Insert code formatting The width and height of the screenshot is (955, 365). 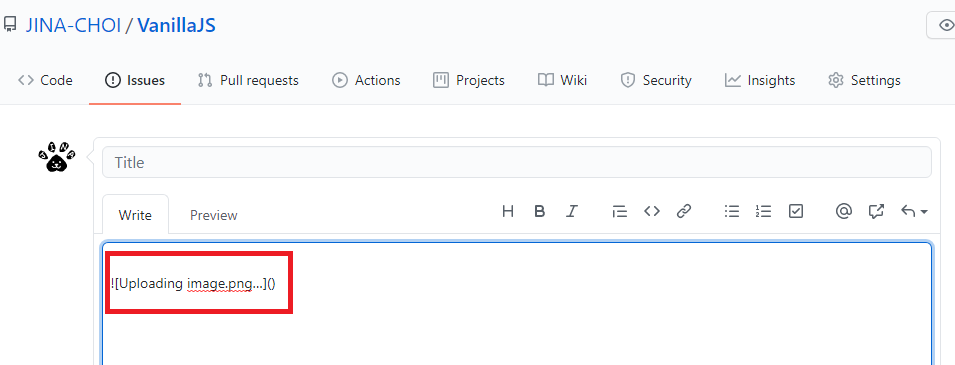[652, 211]
